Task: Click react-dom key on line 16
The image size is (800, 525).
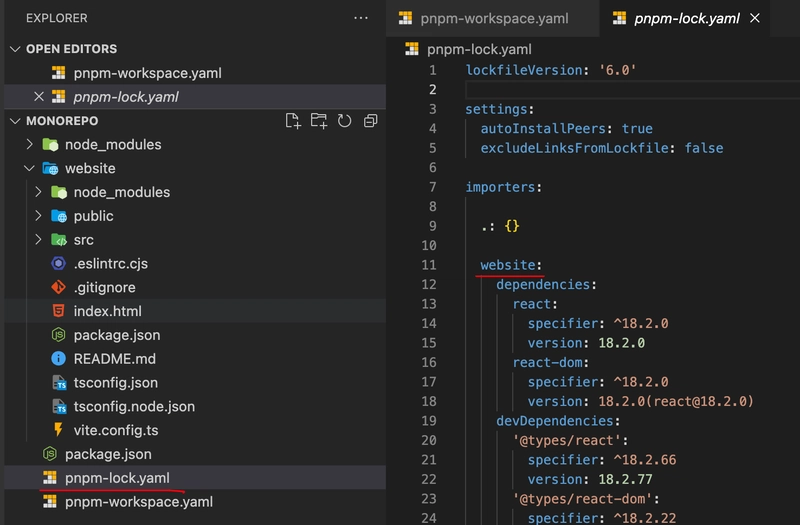Action: (x=547, y=363)
